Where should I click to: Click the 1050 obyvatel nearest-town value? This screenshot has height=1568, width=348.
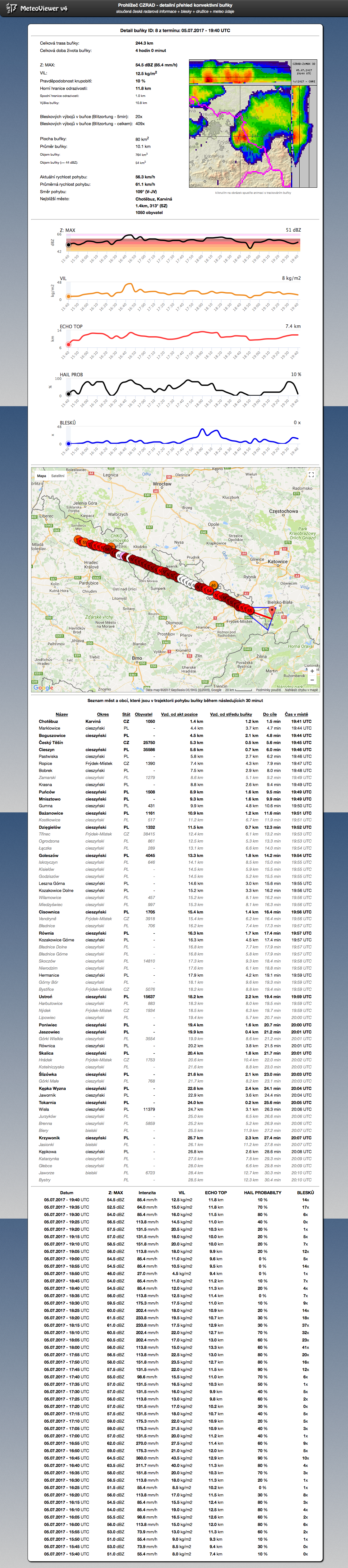pyautogui.click(x=149, y=213)
